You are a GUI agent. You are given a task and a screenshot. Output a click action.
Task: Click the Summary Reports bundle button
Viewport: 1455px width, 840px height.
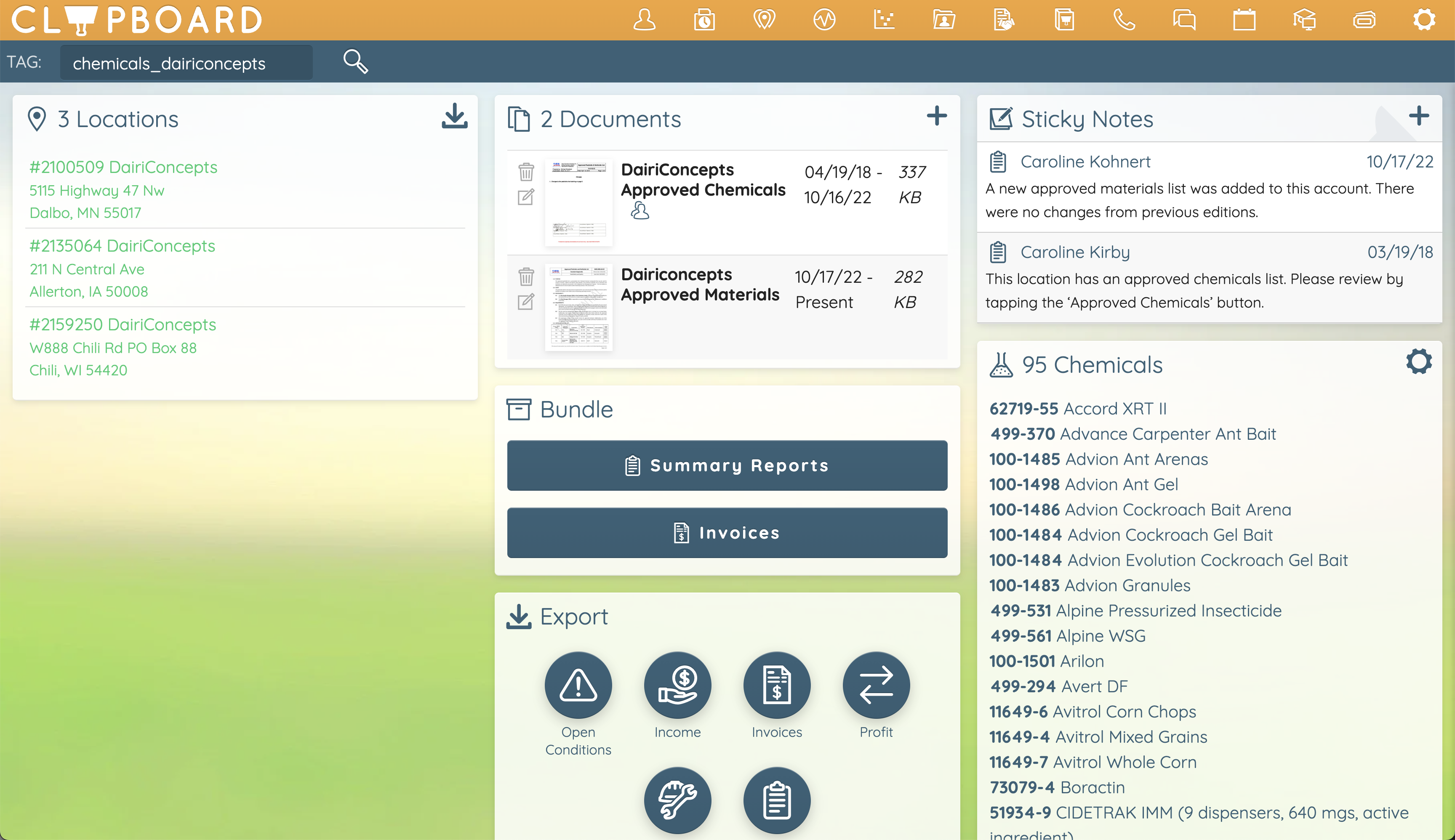click(727, 465)
